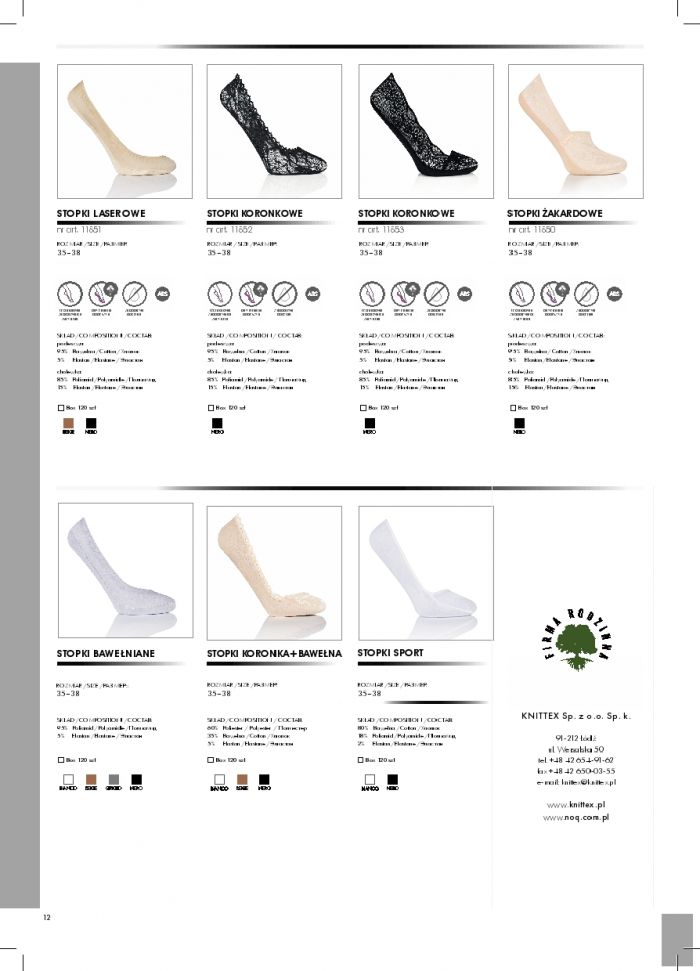The image size is (700, 971).
Task: Click the first foot icon under Stopki Laserowe
Action: pos(69,294)
